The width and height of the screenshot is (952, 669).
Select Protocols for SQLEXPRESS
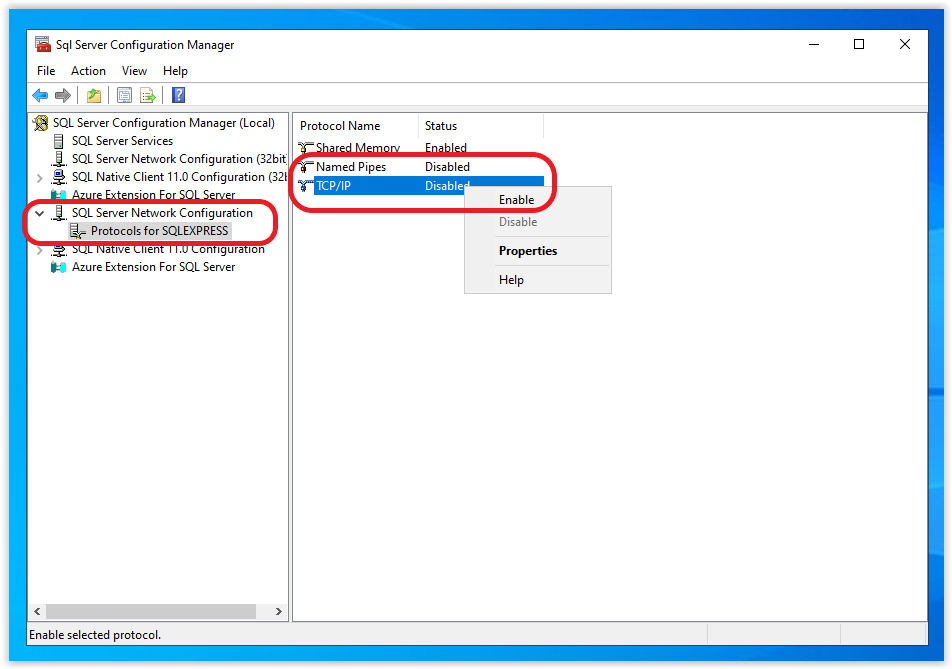pos(159,231)
